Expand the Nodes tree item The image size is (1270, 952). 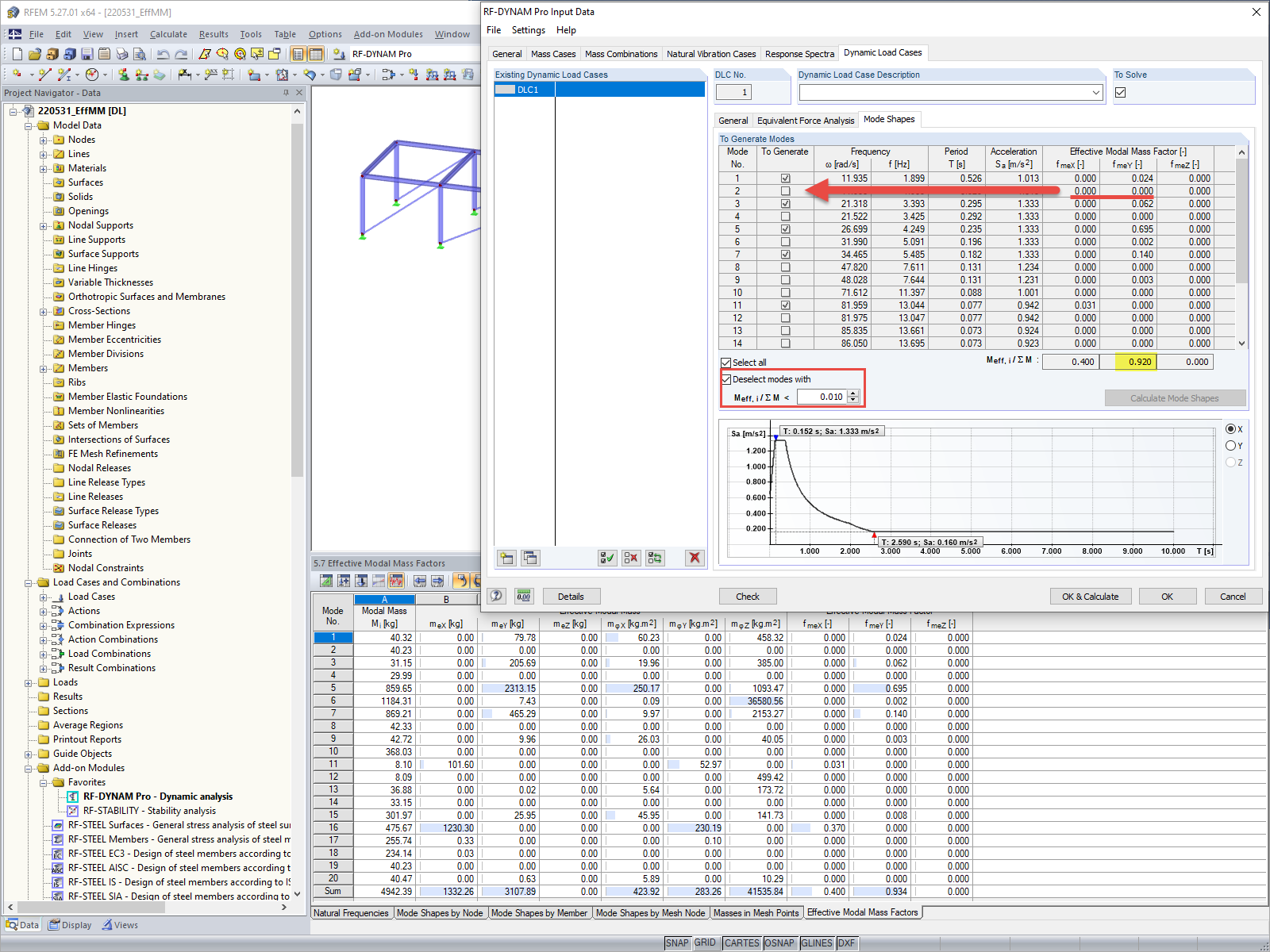[44, 140]
